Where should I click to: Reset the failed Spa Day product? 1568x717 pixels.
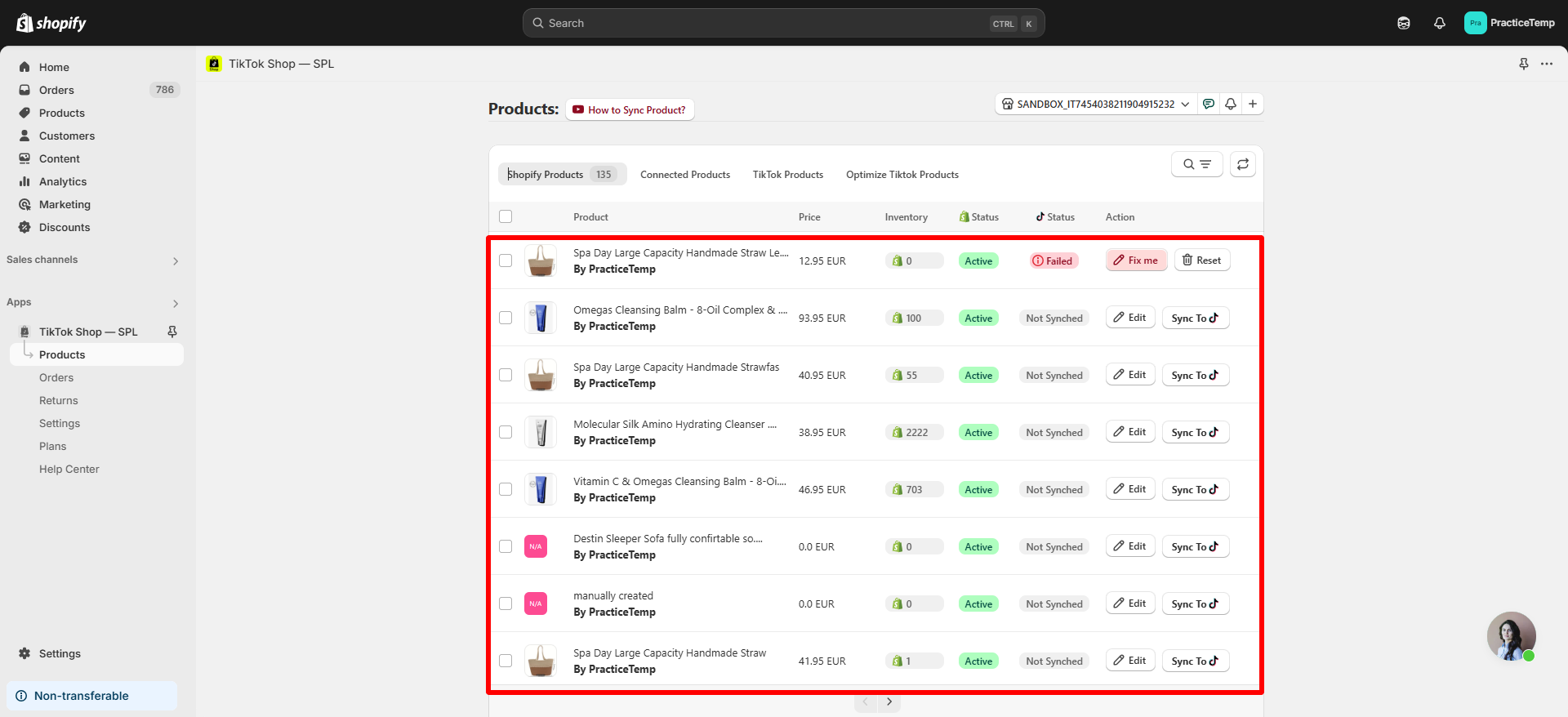pos(1202,261)
